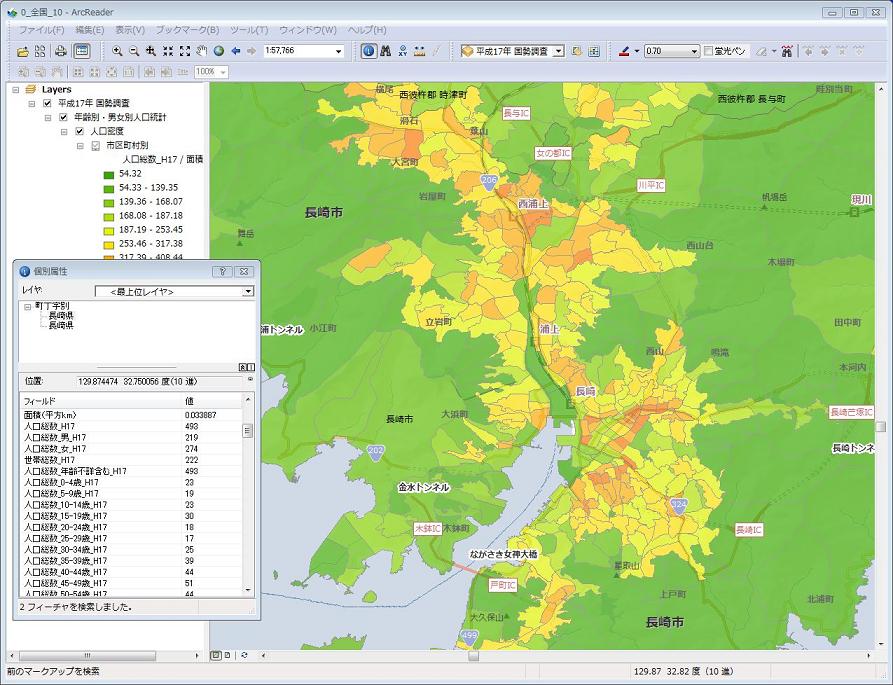Screen dimensions: 893x685
Task: Click the green 54.32 legend swatch
Action: click(x=109, y=174)
